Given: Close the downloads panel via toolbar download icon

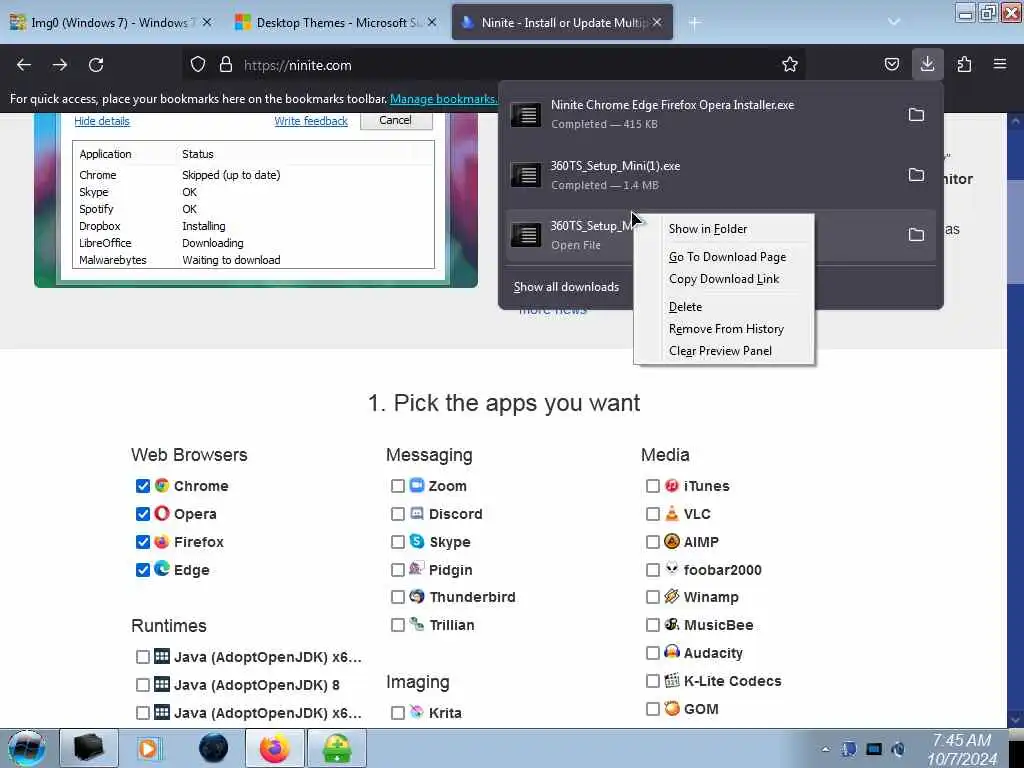Looking at the screenshot, I should (x=927, y=64).
